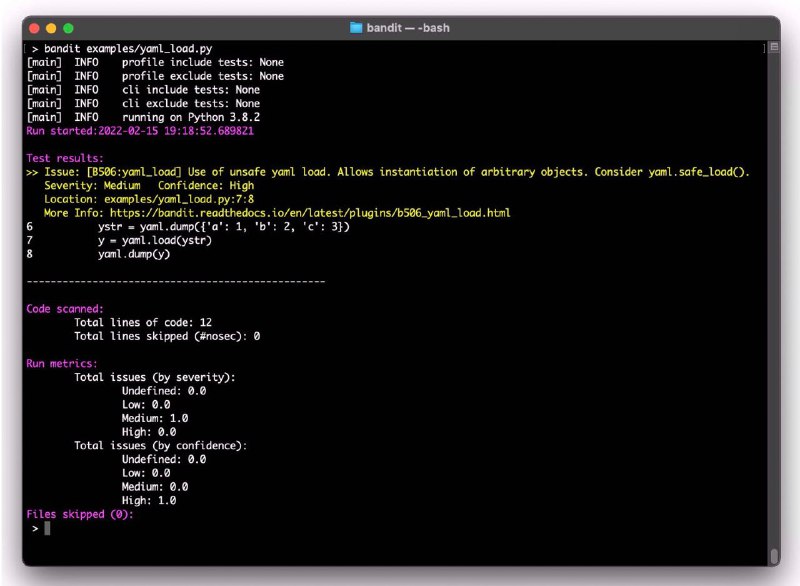800x586 pixels.
Task: Click code line 'yaml.dump(y)'
Action: tap(134, 254)
